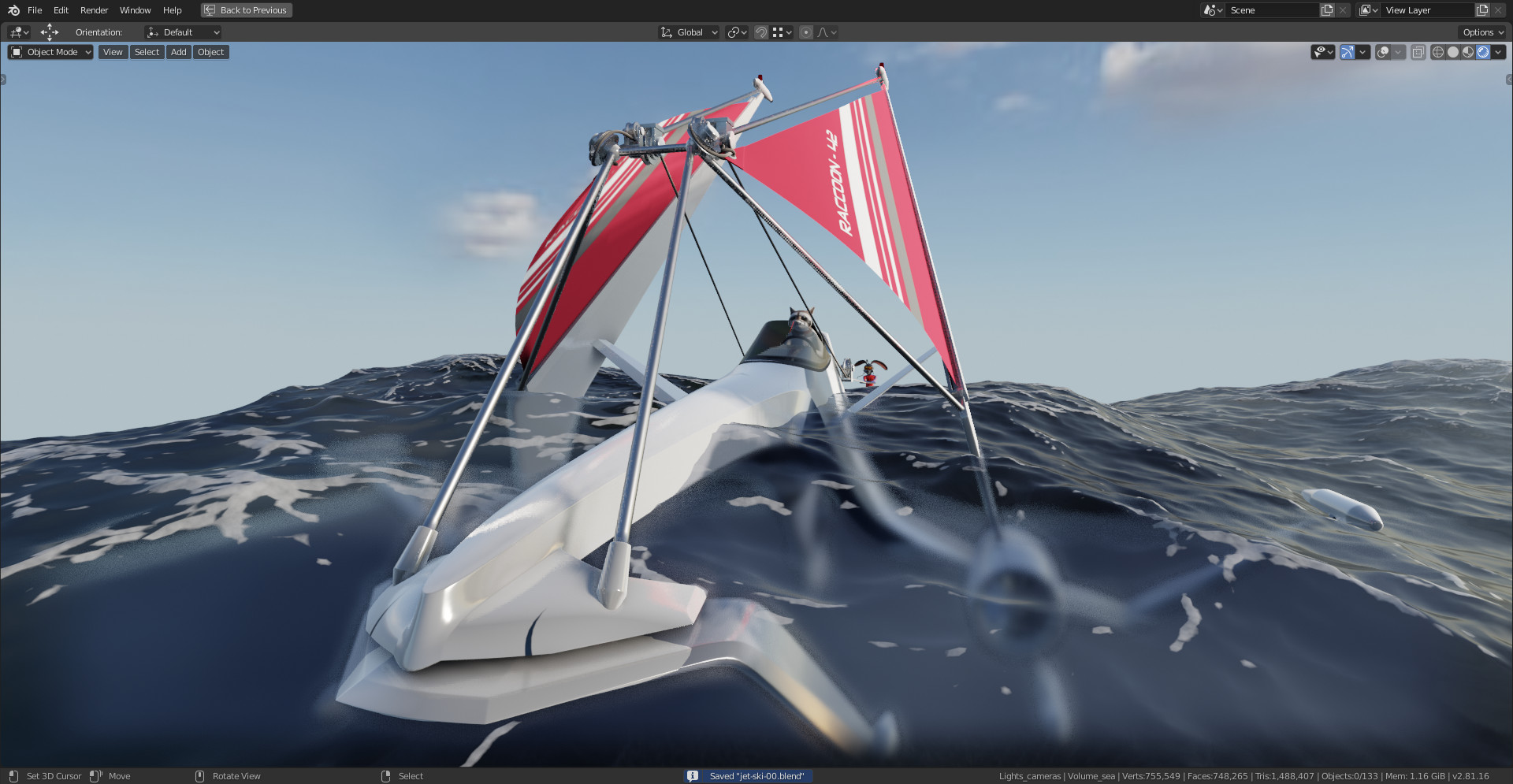The width and height of the screenshot is (1513, 784).
Task: Open the Options dropdown
Action: click(x=1482, y=32)
